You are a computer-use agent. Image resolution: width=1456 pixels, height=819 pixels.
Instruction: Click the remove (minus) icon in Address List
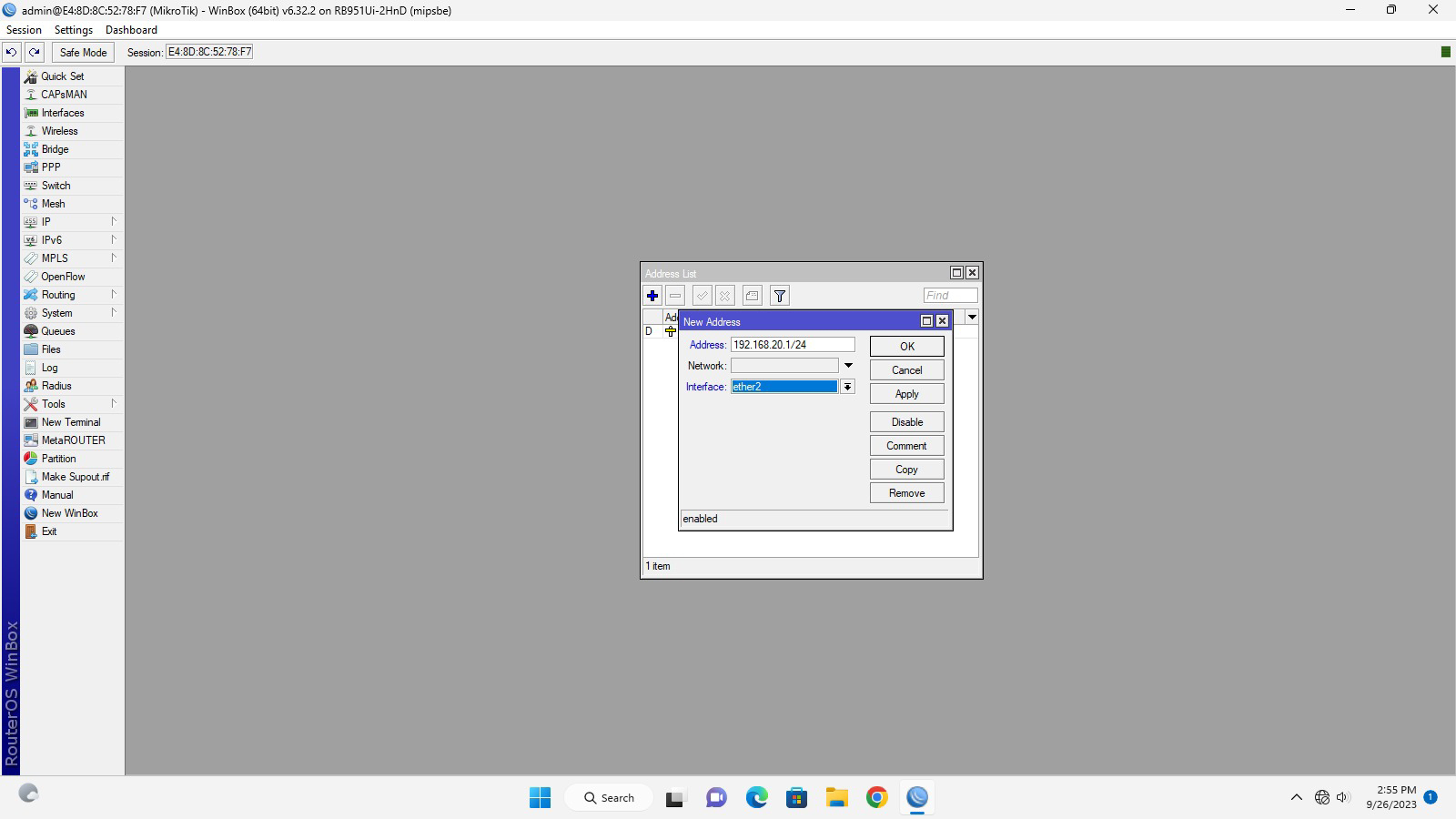click(x=675, y=296)
